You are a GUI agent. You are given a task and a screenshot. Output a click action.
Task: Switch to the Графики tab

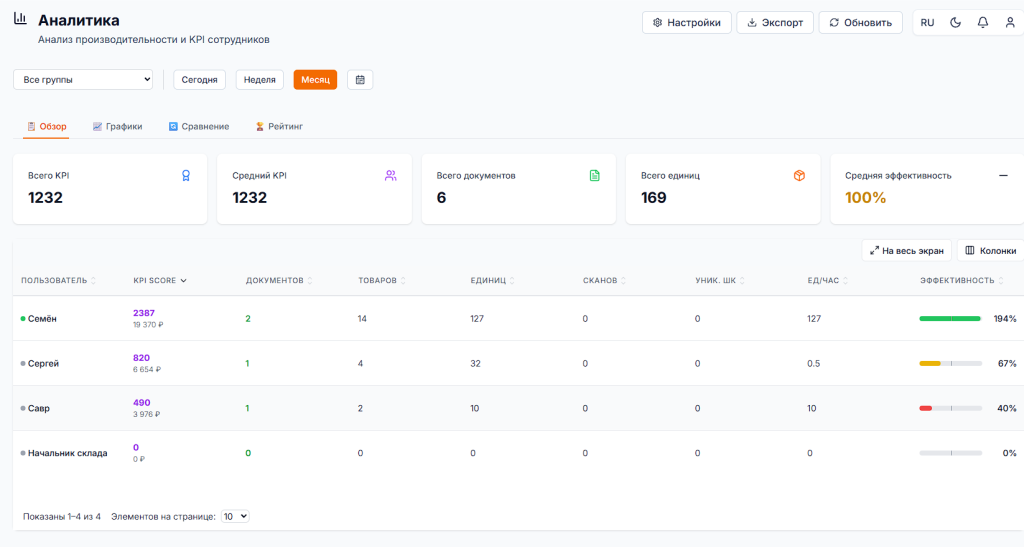click(118, 127)
